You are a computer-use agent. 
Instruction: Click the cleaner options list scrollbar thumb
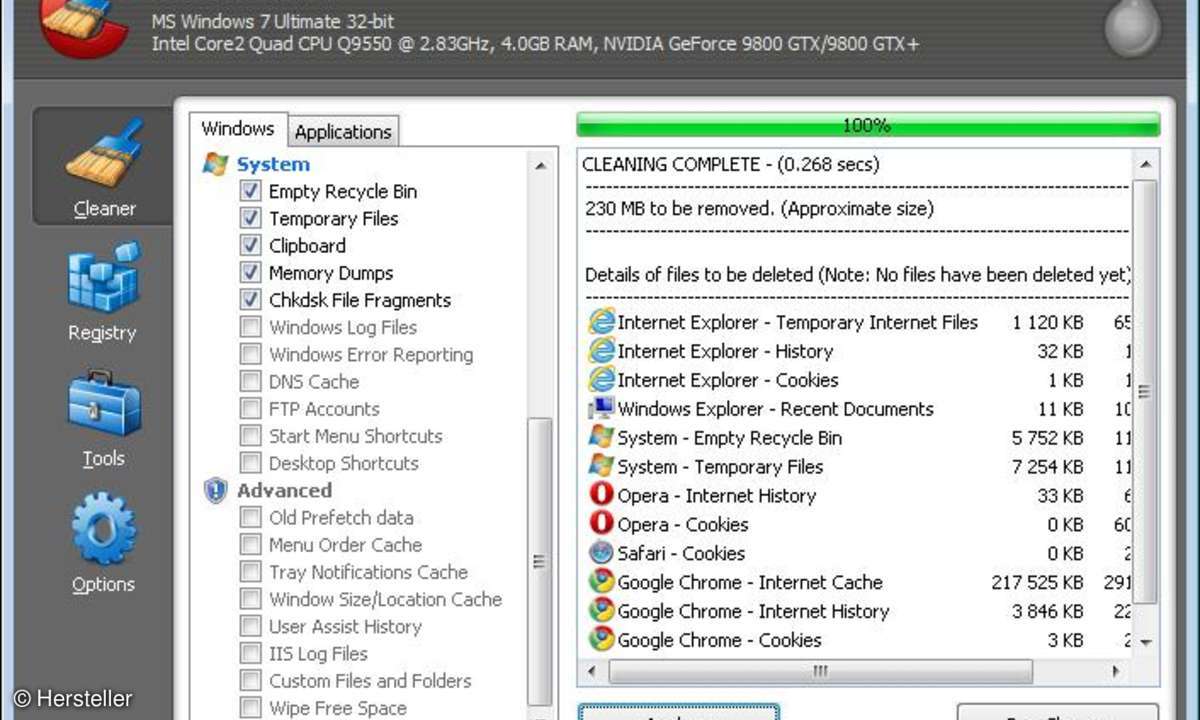tap(540, 560)
